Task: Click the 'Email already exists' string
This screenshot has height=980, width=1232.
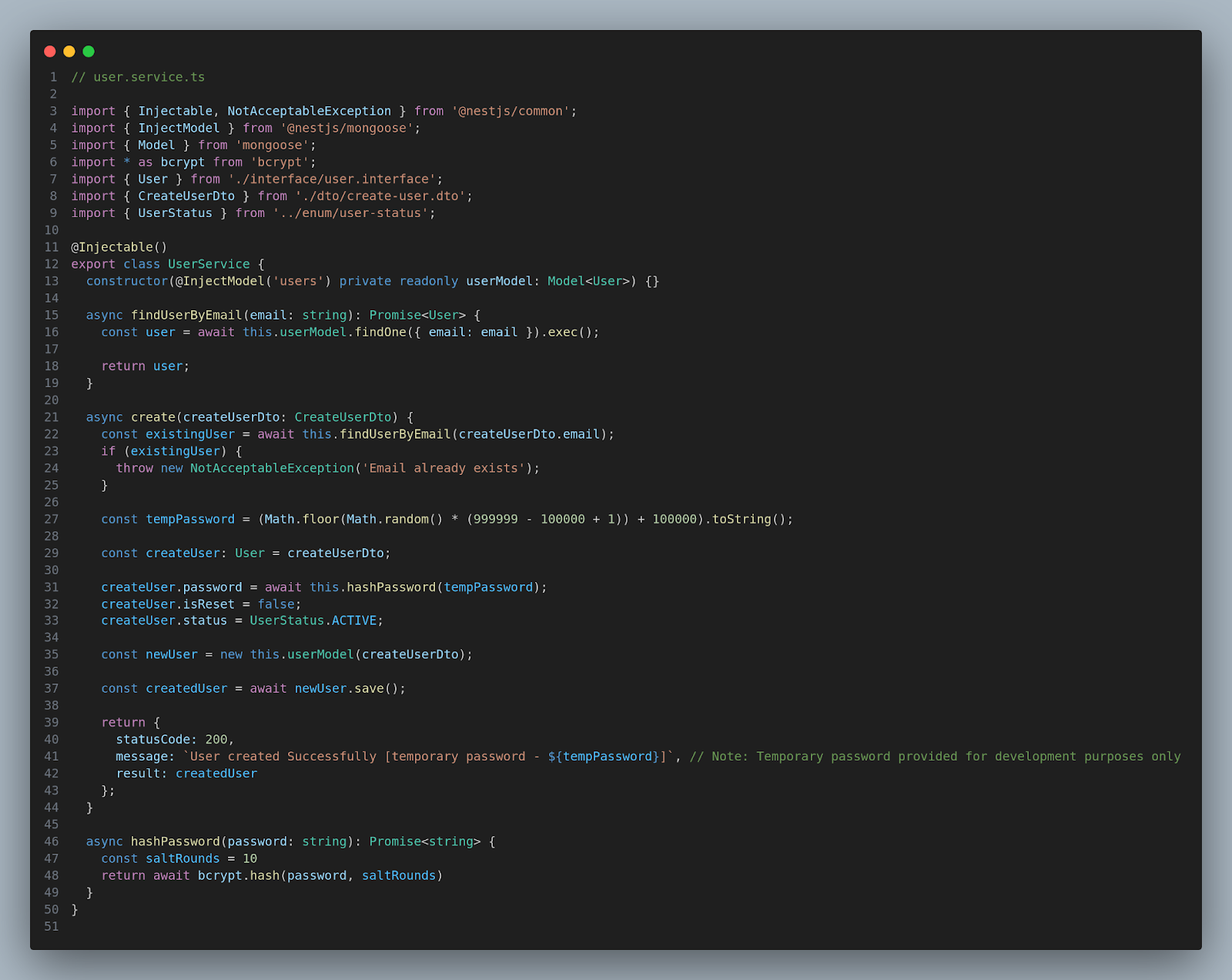Action: point(444,468)
